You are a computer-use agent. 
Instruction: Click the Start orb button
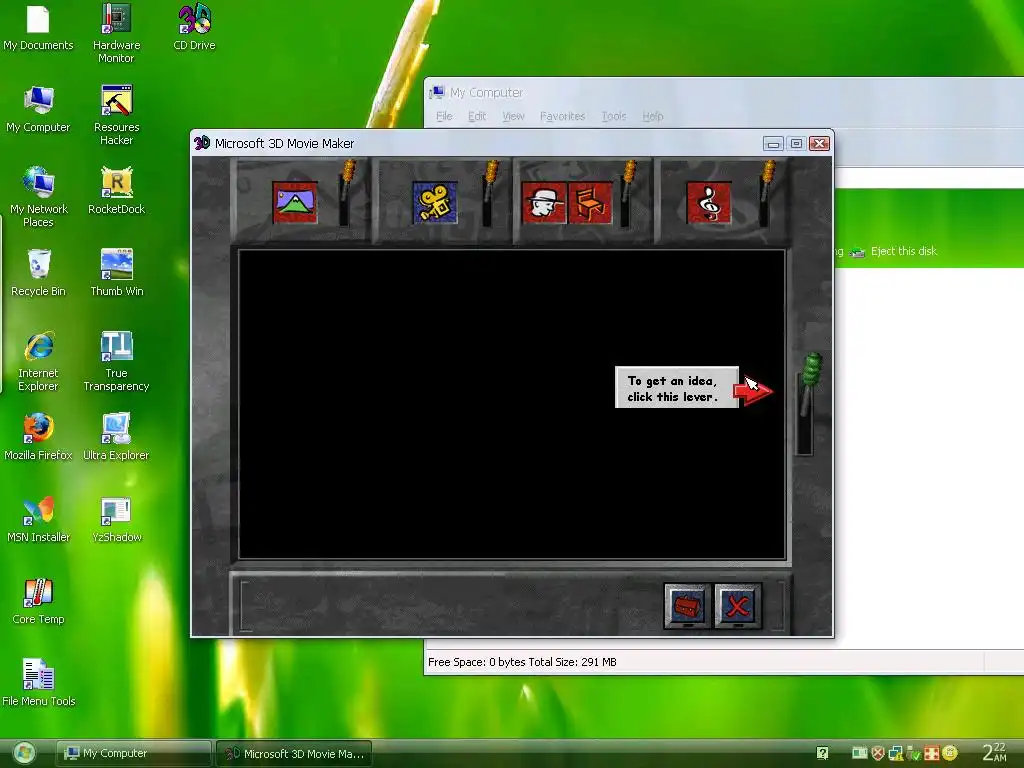[24, 754]
